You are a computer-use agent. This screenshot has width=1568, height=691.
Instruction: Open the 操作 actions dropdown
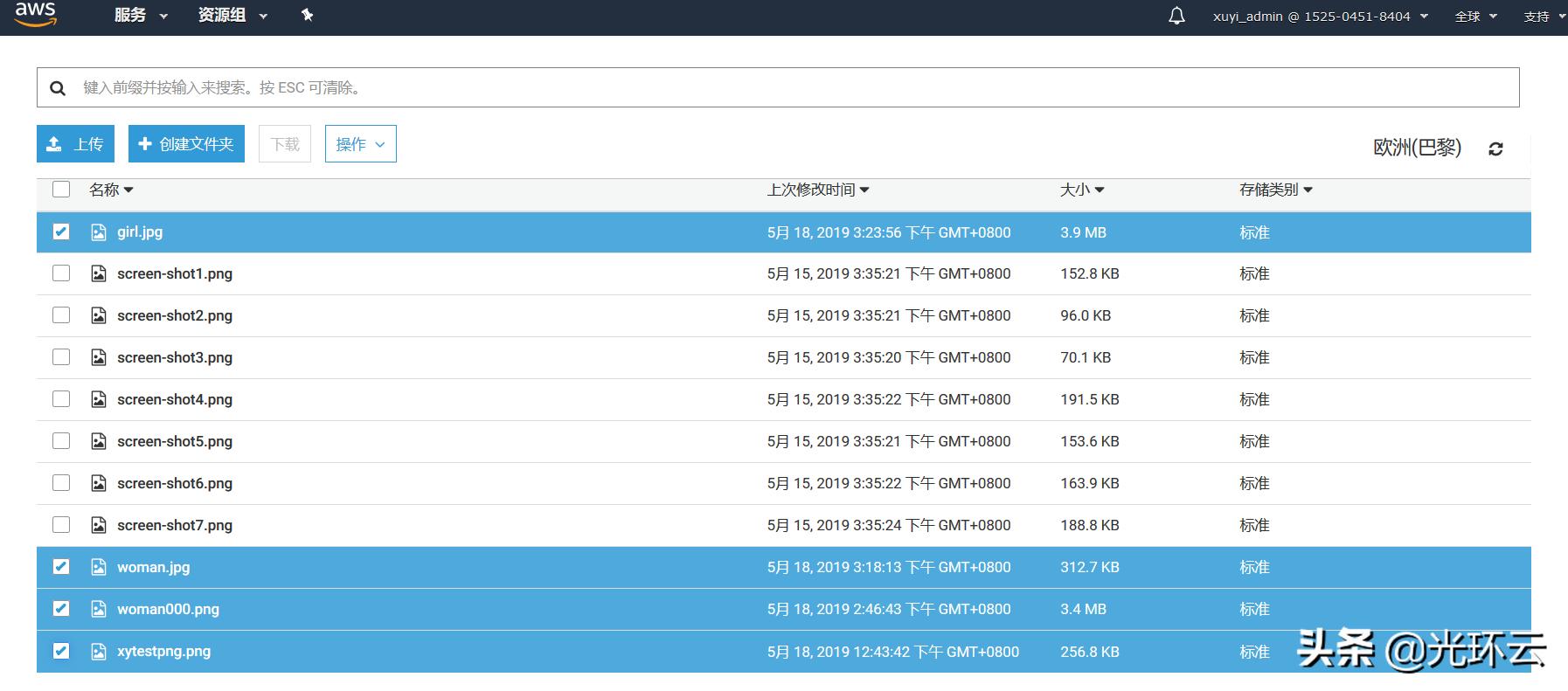click(x=360, y=144)
